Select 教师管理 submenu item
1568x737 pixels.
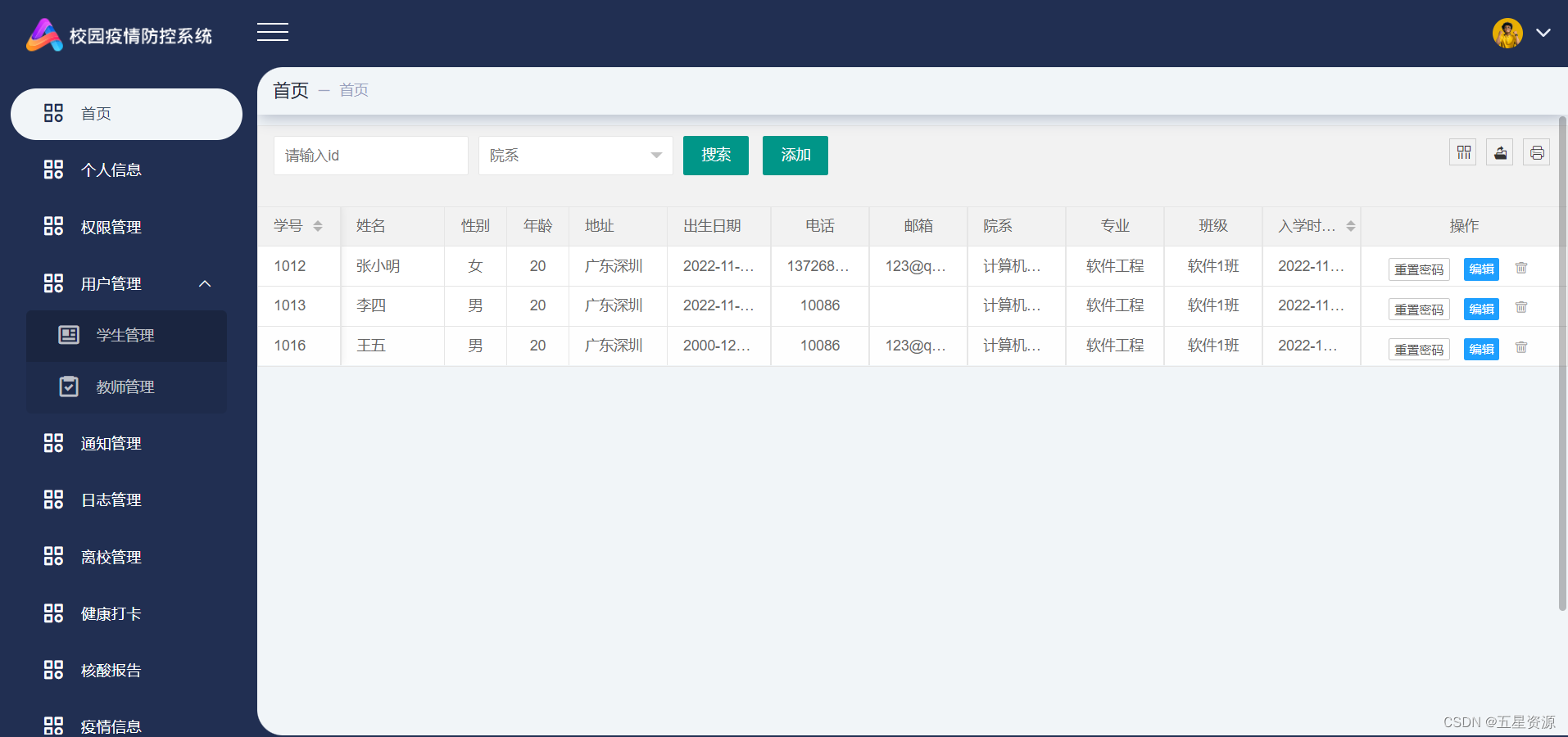point(126,387)
